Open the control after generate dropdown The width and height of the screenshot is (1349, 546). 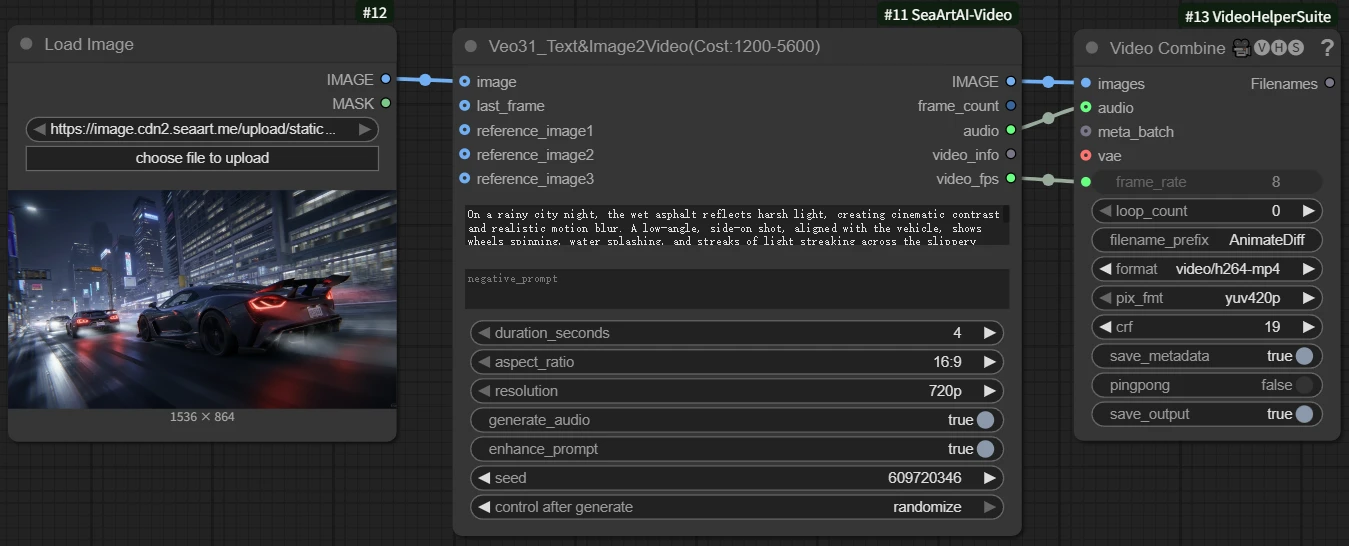(736, 507)
